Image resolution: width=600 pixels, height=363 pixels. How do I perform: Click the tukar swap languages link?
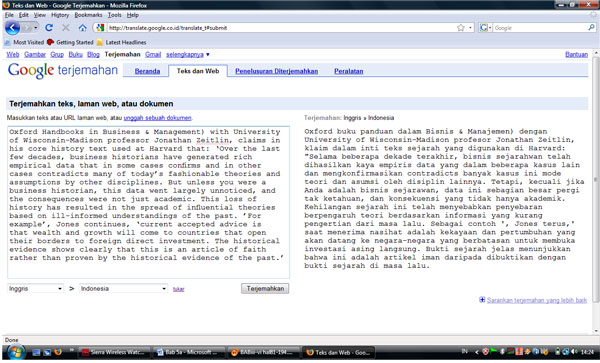pyautogui.click(x=178, y=289)
